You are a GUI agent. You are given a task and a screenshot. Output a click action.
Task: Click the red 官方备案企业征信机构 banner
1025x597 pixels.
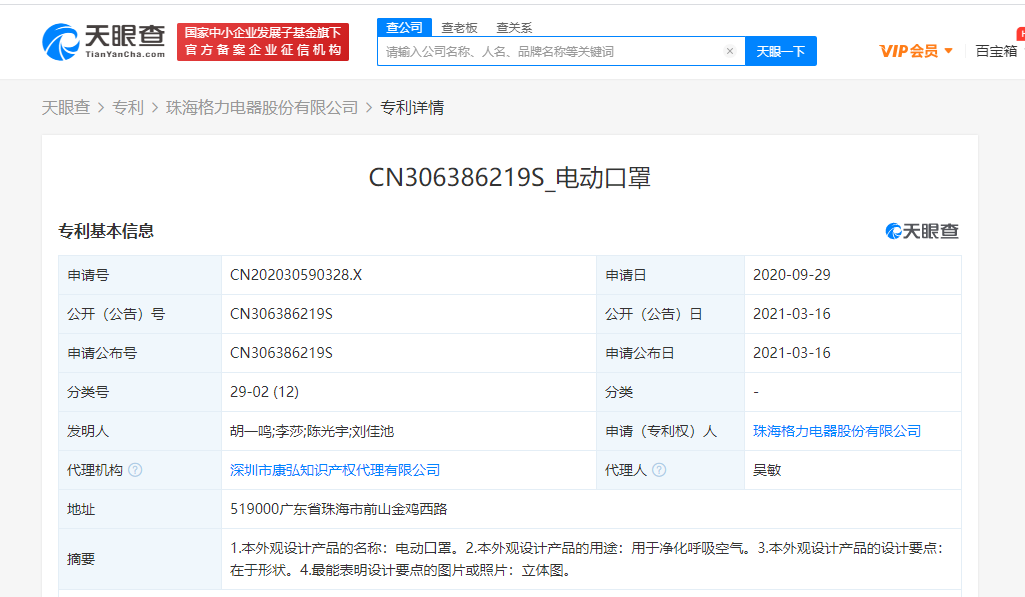[263, 42]
